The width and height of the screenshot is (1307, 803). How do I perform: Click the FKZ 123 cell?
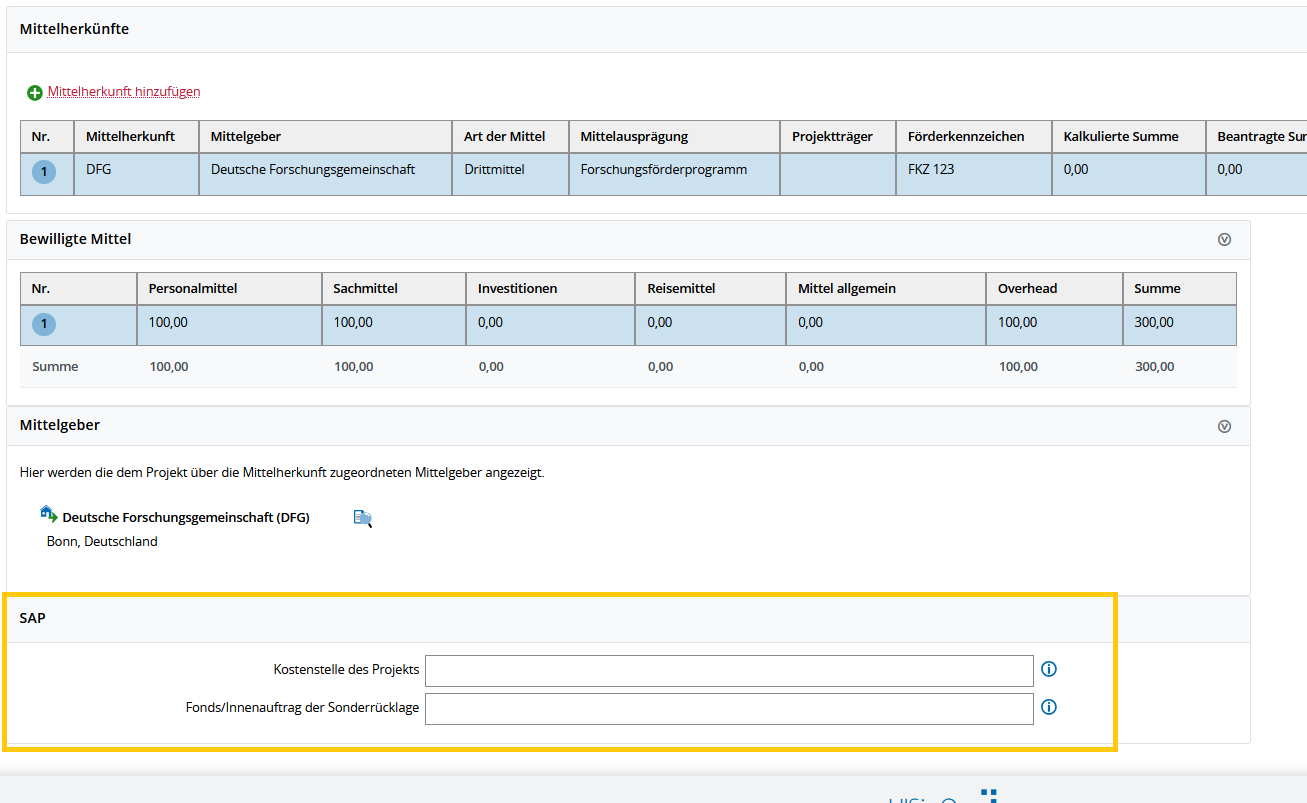[930, 170]
